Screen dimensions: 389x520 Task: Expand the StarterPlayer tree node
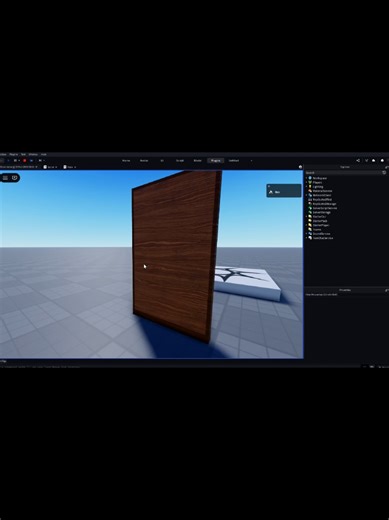[306, 225]
